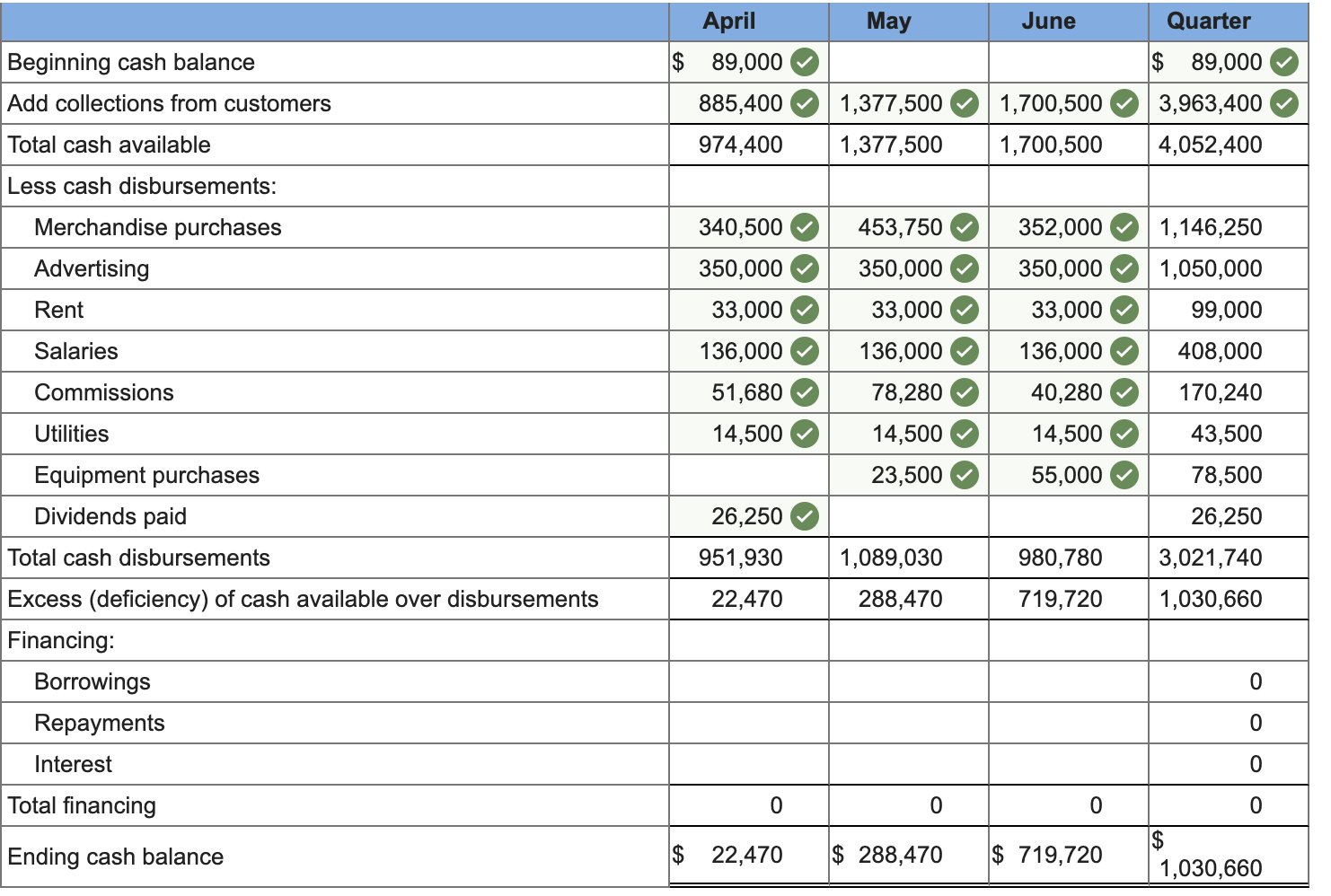Select the Quarter column header

coord(1210,21)
